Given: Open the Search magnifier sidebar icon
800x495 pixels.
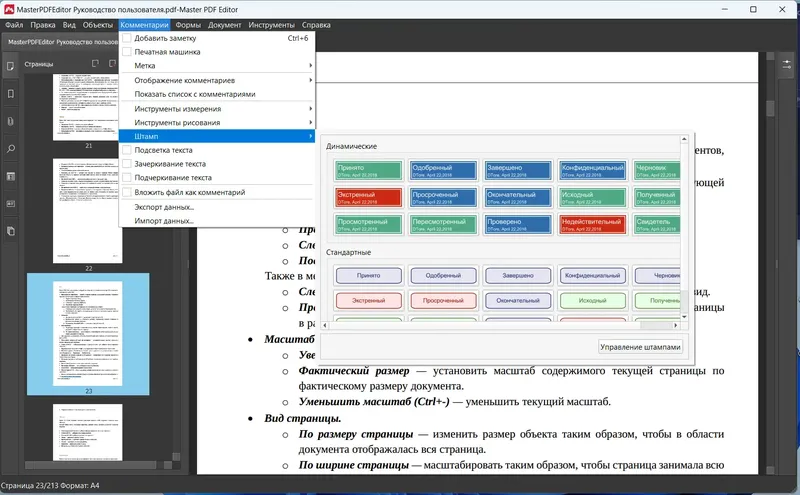Looking at the screenshot, I should tap(10, 149).
